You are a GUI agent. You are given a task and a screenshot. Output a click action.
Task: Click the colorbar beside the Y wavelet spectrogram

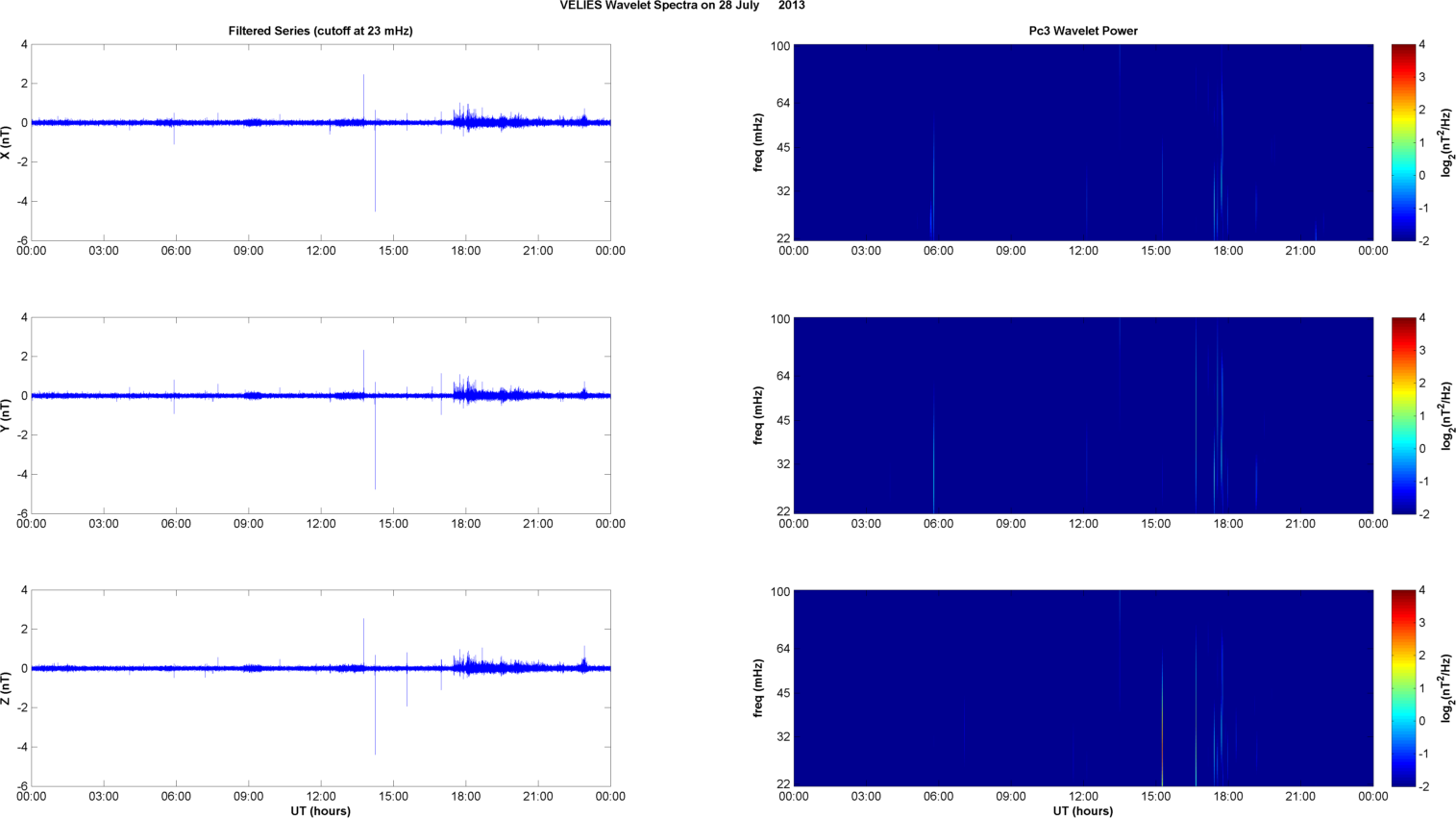tap(1403, 415)
